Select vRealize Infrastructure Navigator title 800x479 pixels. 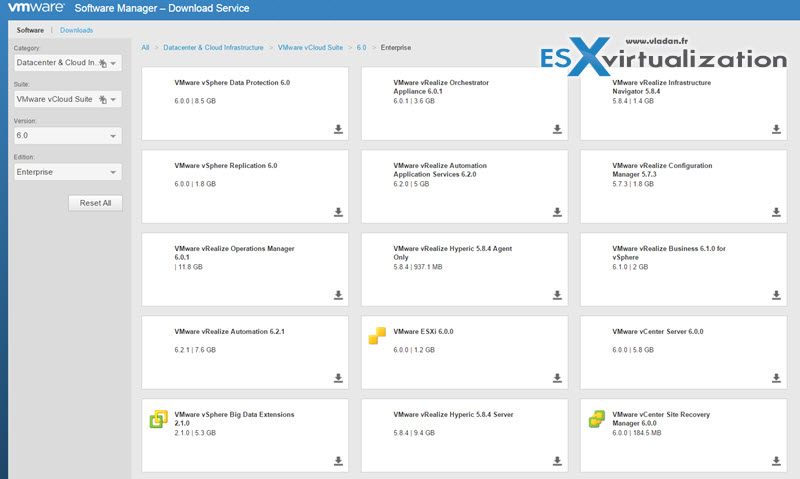coord(661,87)
